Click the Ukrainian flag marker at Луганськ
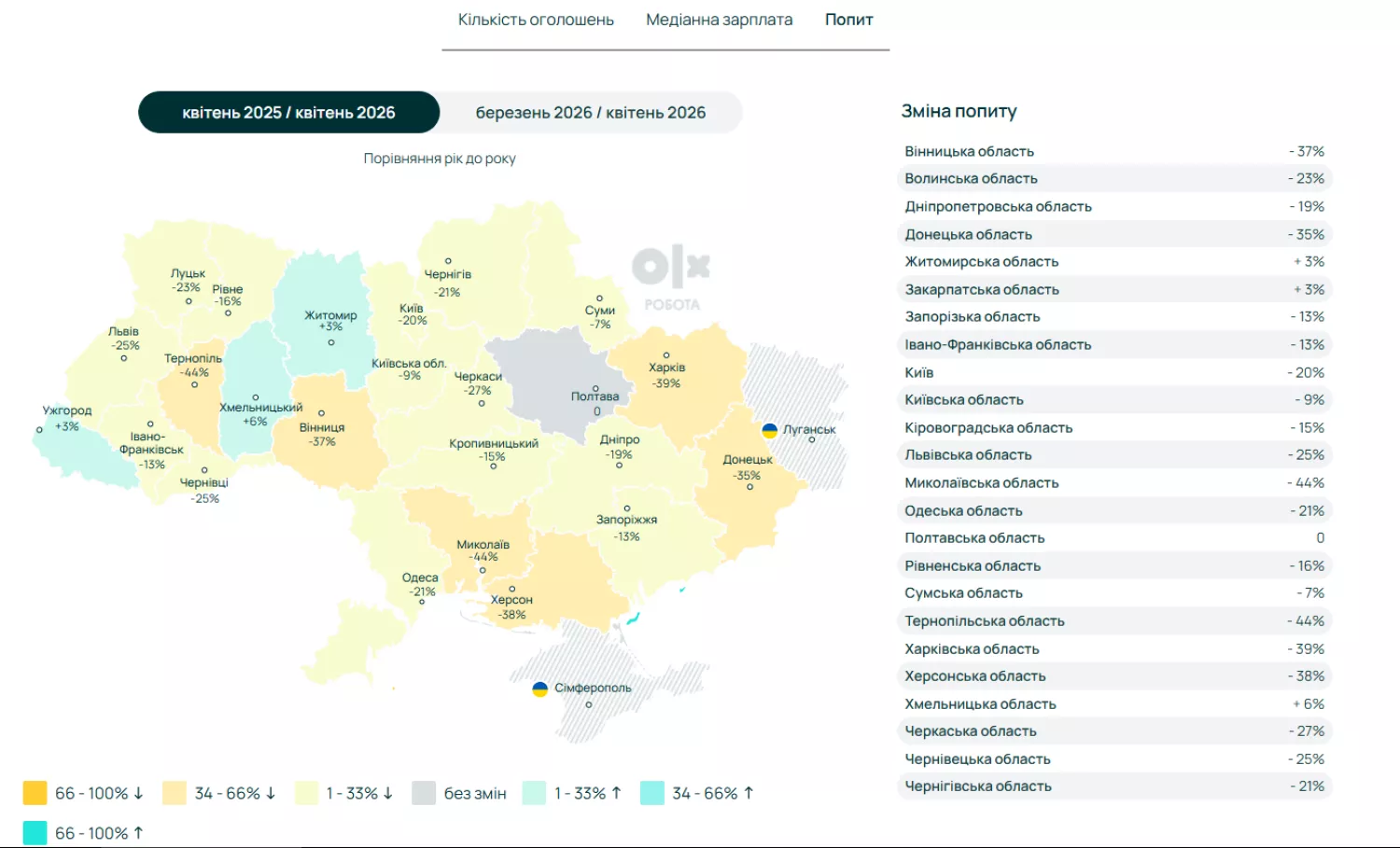Viewport: 1400px width, 848px height. click(770, 430)
